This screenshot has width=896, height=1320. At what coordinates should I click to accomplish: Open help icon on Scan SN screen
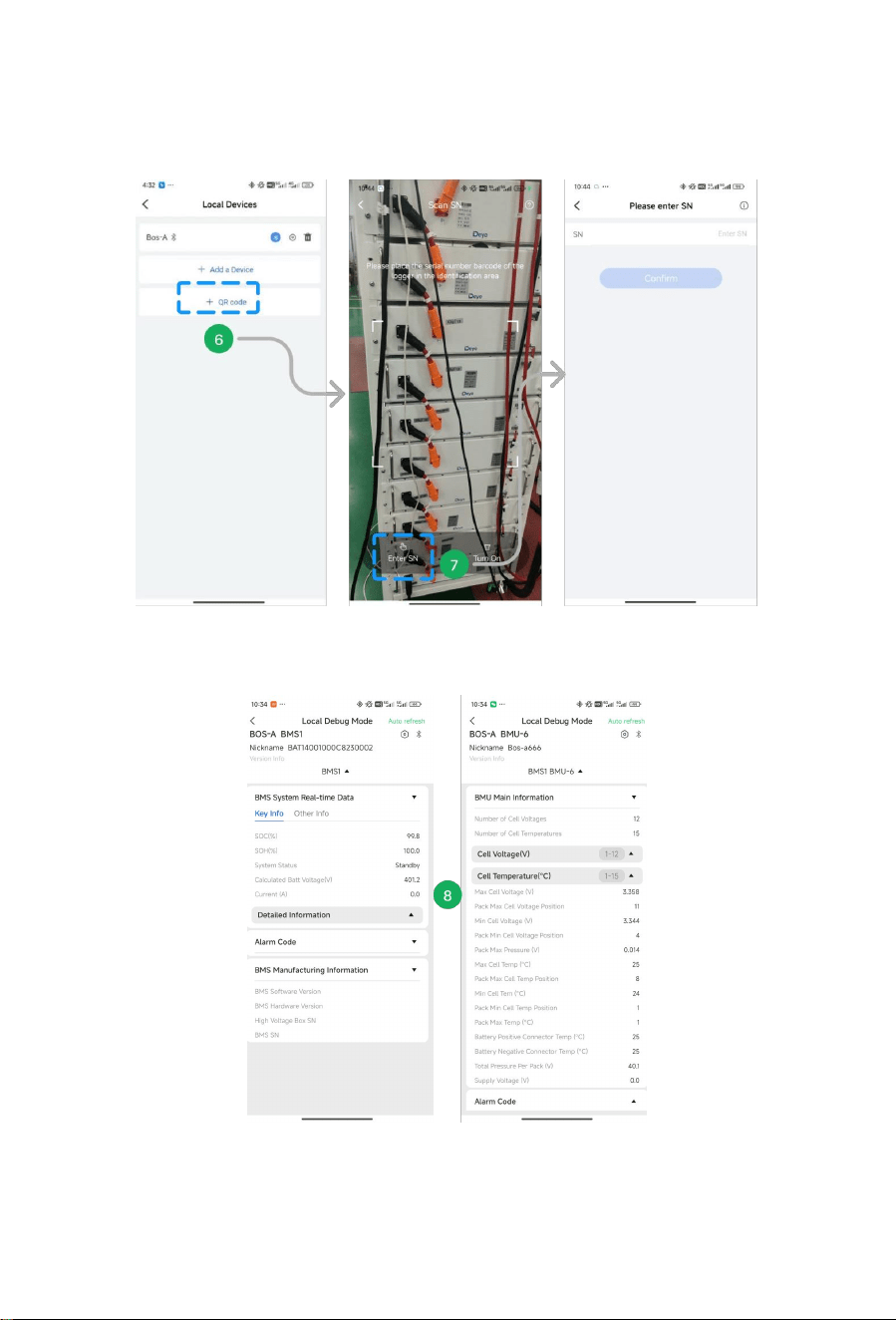point(529,205)
